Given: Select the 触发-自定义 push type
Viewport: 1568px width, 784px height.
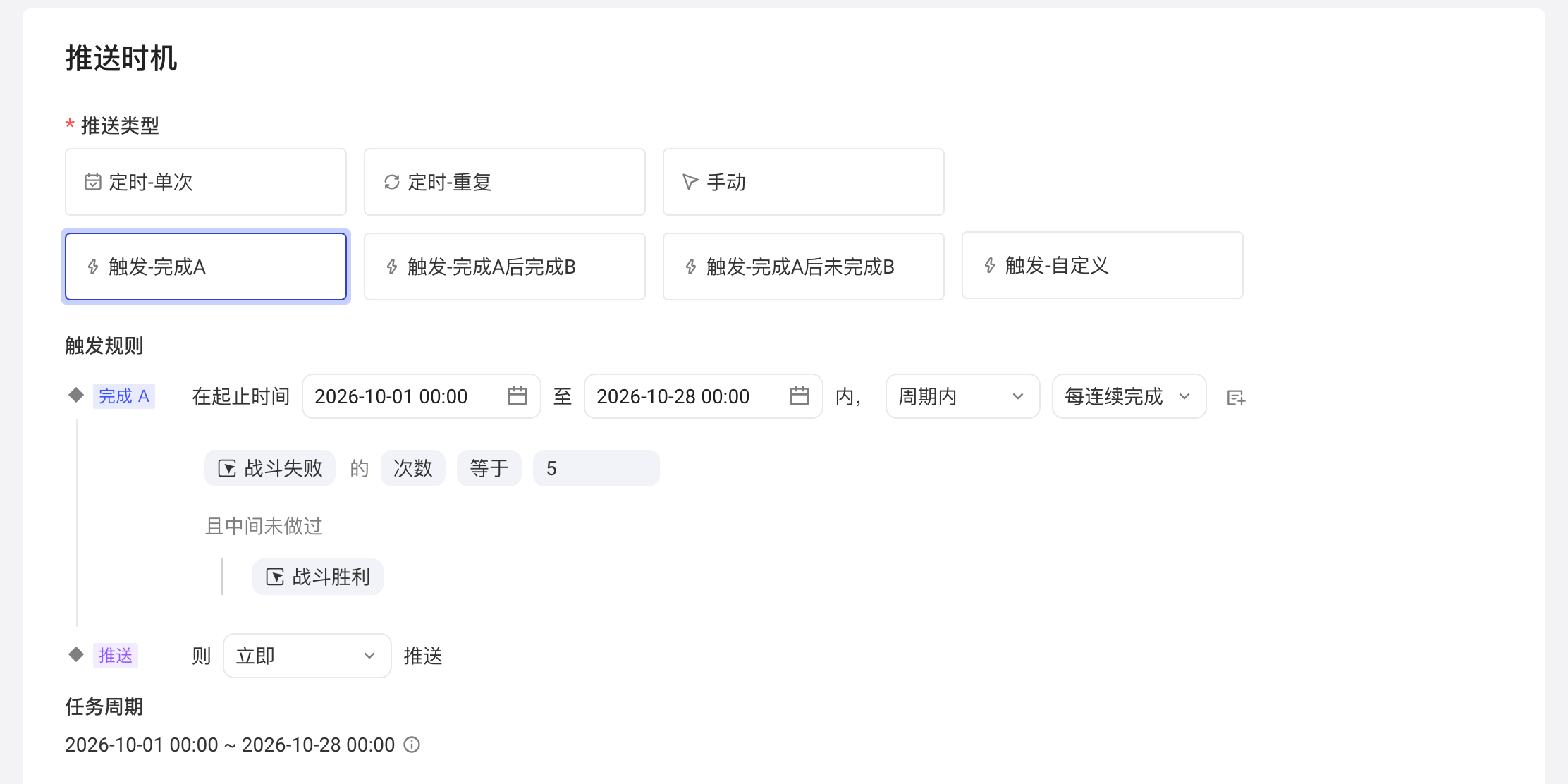Looking at the screenshot, I should (1103, 265).
